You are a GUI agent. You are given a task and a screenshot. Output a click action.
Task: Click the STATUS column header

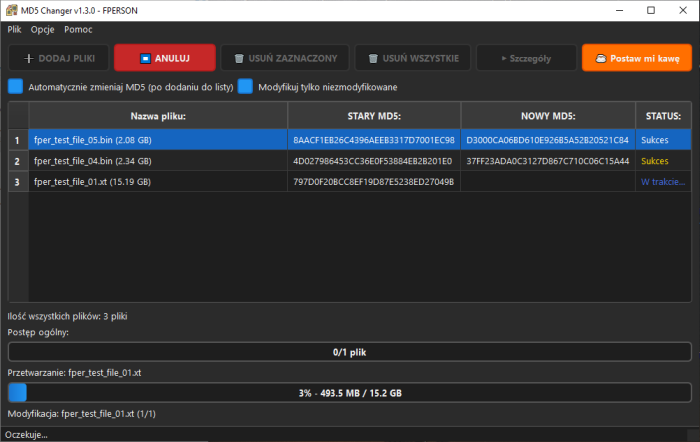pos(662,116)
